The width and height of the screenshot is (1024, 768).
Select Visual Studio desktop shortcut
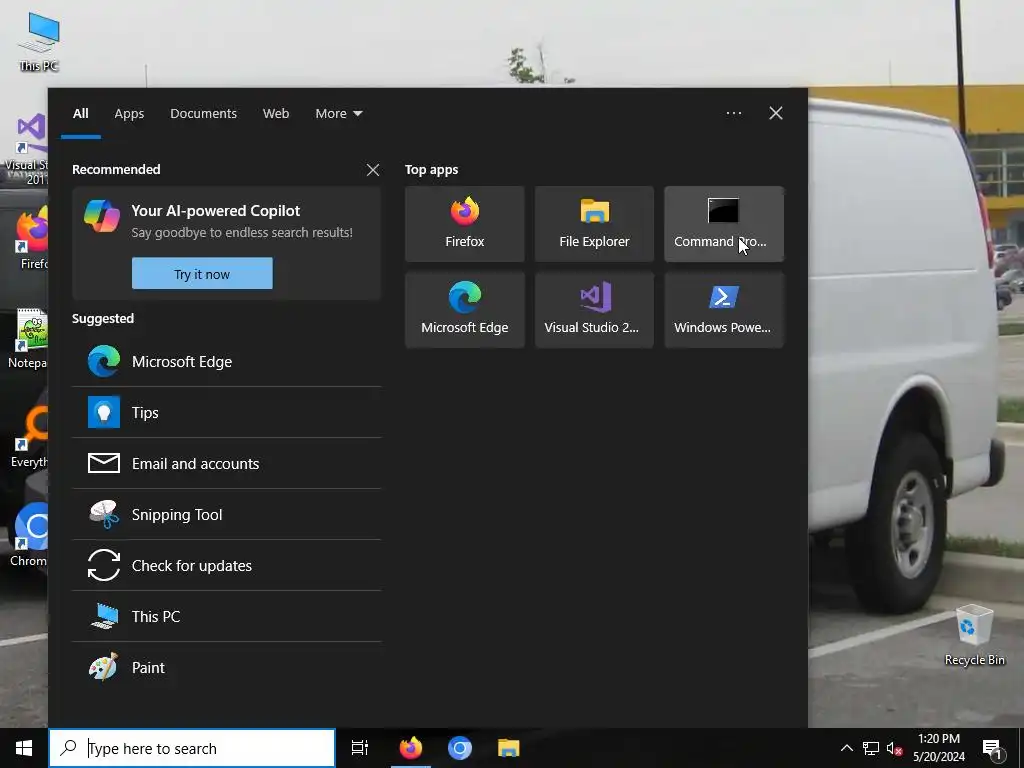pyautogui.click(x=27, y=149)
